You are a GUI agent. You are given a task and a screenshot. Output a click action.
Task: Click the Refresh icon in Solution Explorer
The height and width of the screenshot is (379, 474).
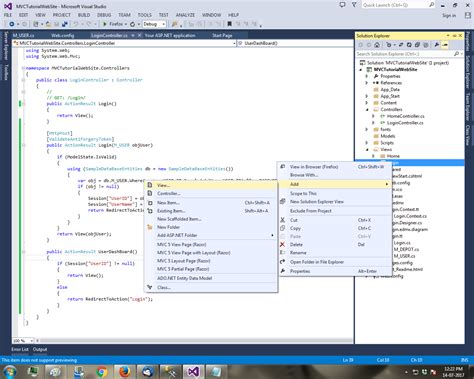coord(409,45)
